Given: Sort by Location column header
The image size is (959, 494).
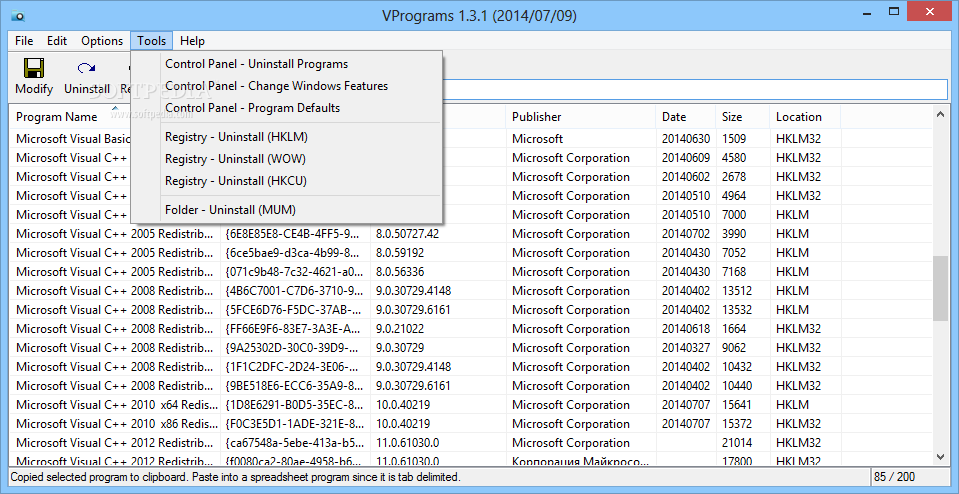Looking at the screenshot, I should click(x=805, y=117).
